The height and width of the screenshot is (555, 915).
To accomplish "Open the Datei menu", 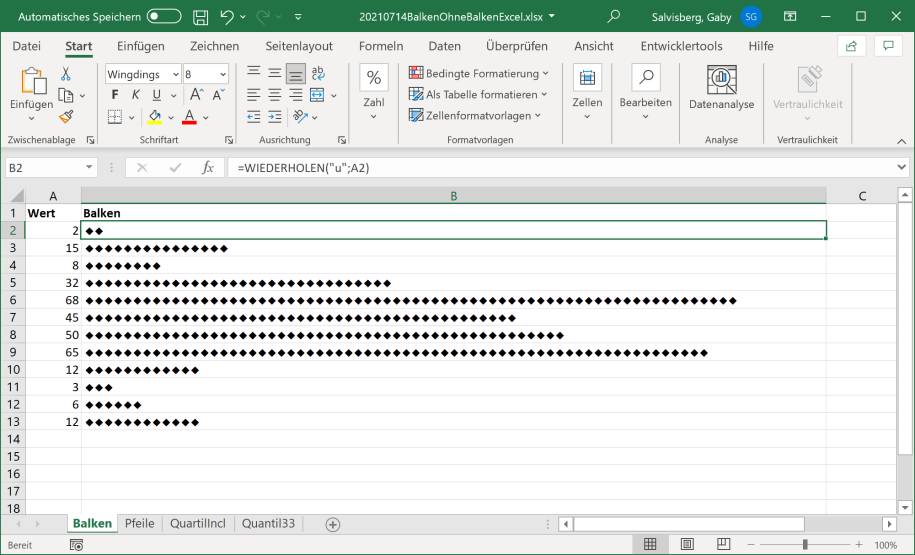I will point(26,46).
